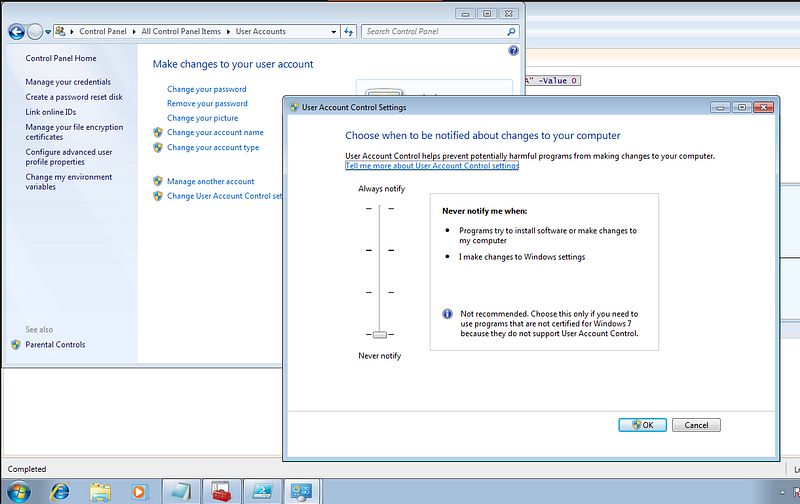This screenshot has height=504, width=800.
Task: Click Change your account name
Action: click(215, 133)
